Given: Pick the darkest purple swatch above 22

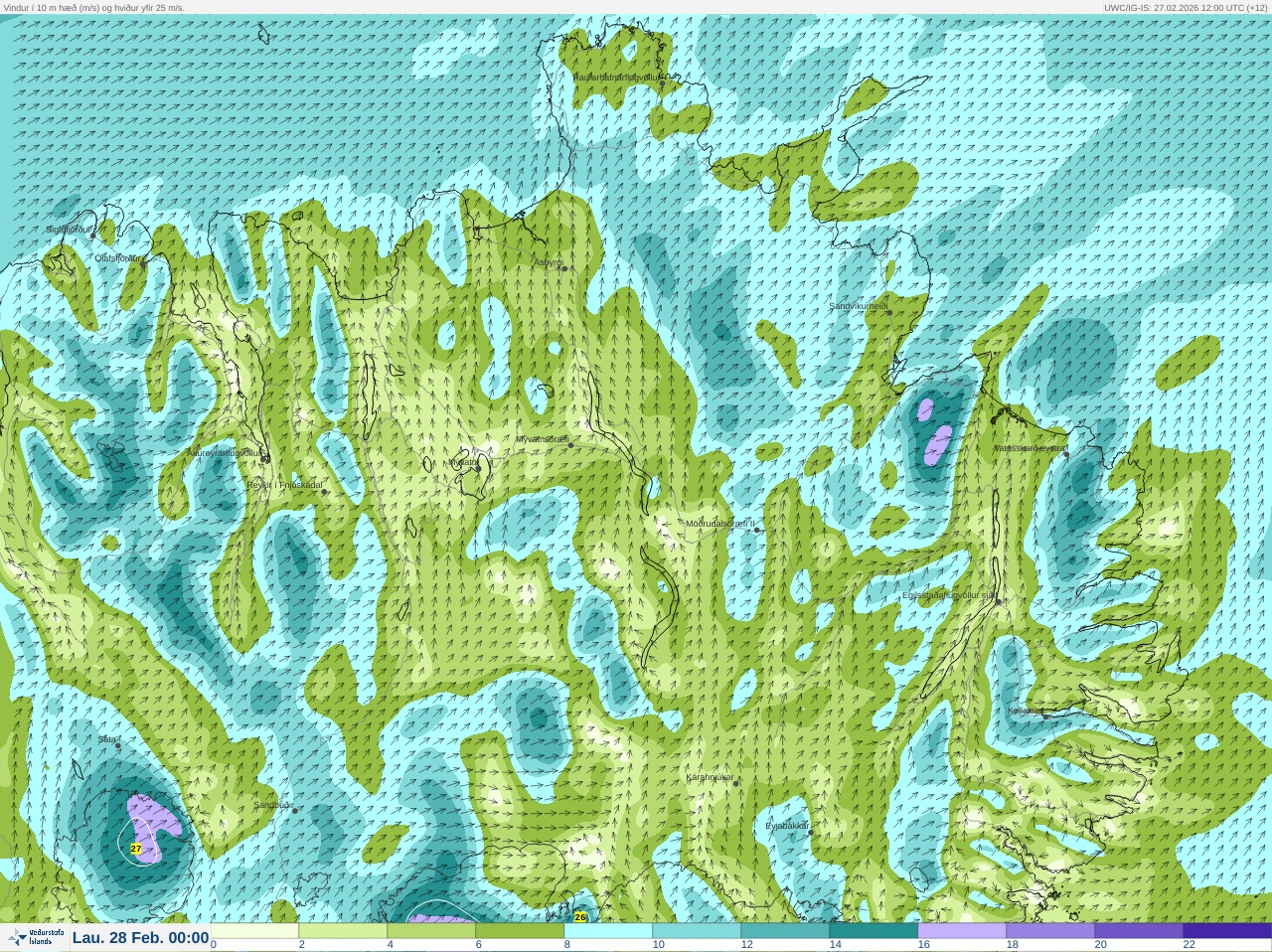Looking at the screenshot, I should 1227,931.
